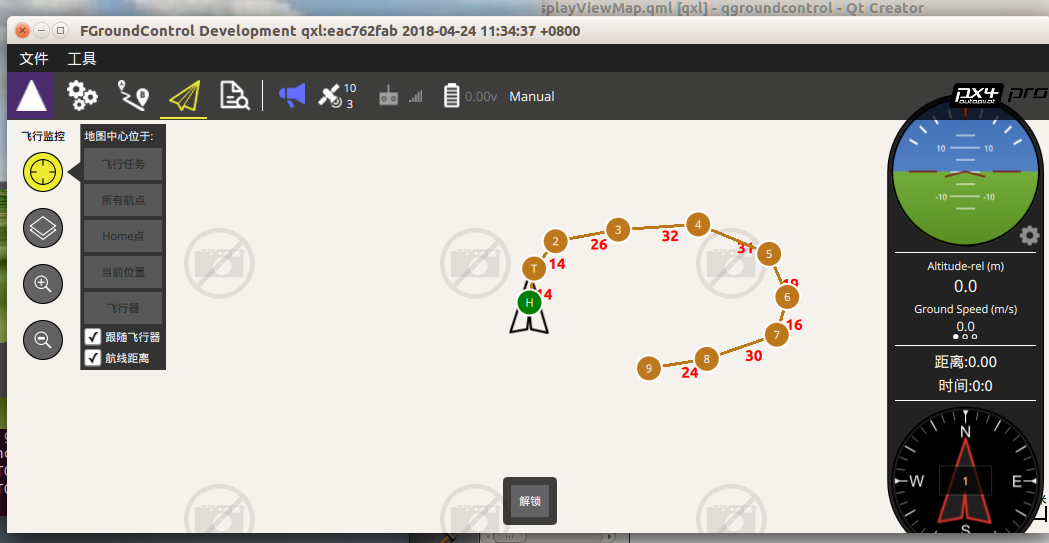Click the segment distance label 30
Screen dimensions: 1049x543
pyautogui.click(x=753, y=356)
